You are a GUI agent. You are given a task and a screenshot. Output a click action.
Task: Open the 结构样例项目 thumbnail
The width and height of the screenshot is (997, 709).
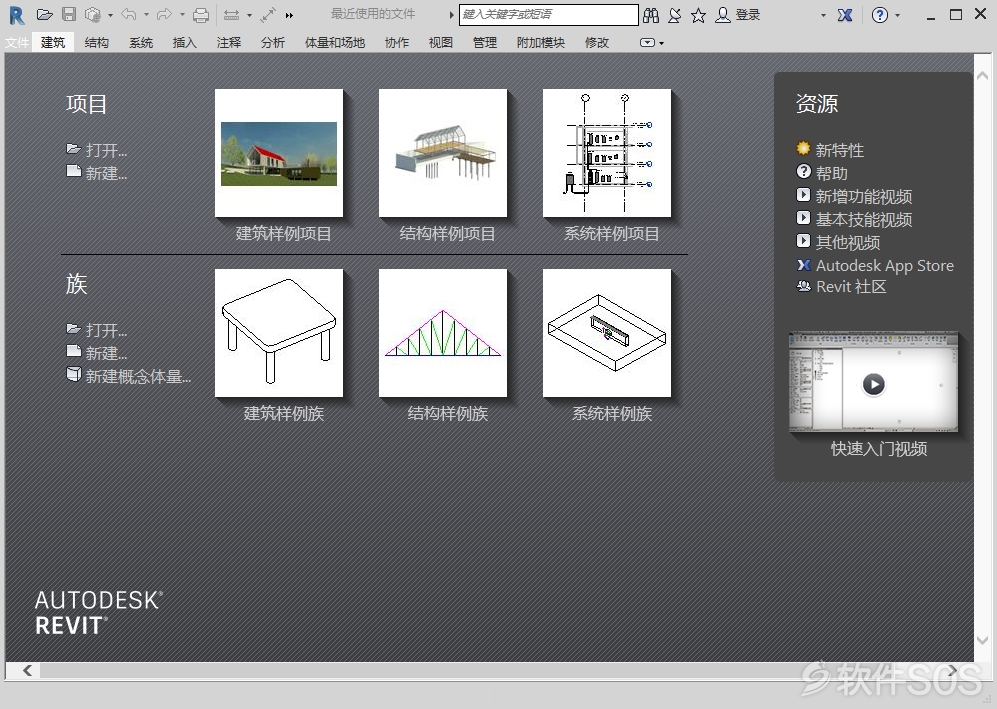pyautogui.click(x=443, y=153)
